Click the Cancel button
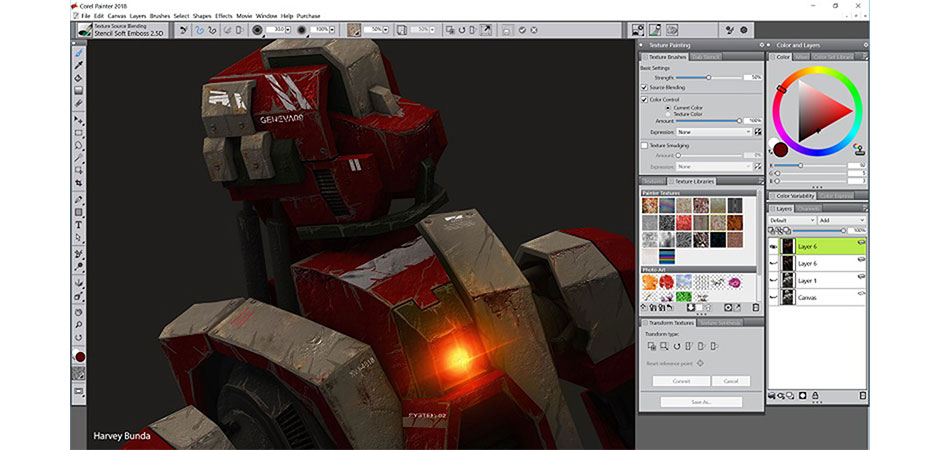The height and width of the screenshot is (450, 940). [x=731, y=381]
